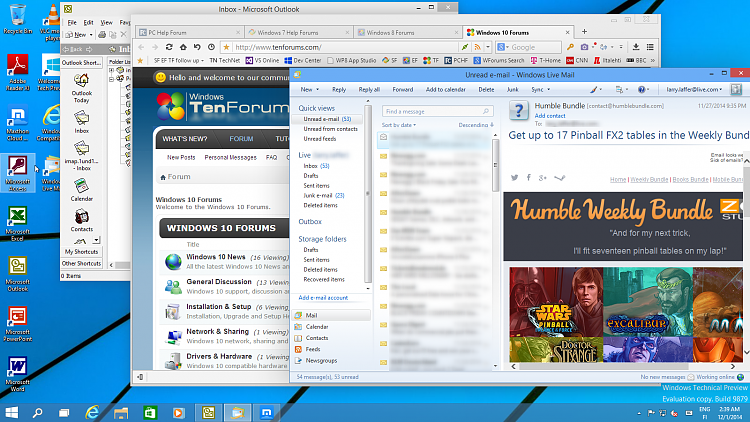The height and width of the screenshot is (422, 750).
Task: Open Junk e-mail folder in Live Mail
Action: pyautogui.click(x=323, y=195)
